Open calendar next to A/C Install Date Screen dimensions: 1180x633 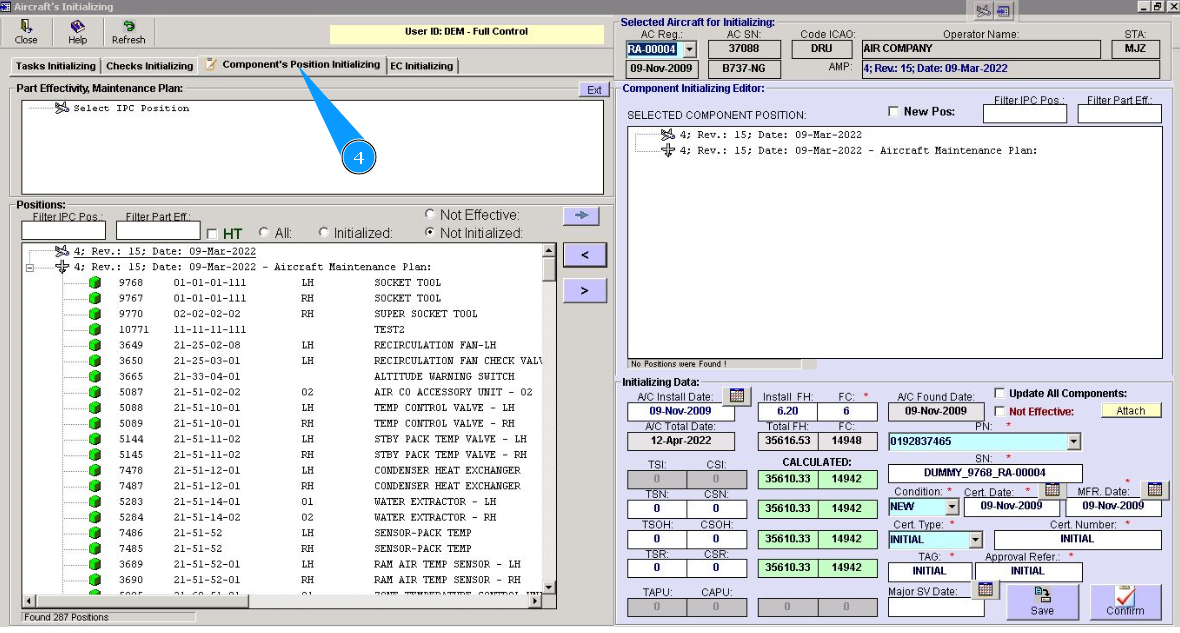click(735, 396)
